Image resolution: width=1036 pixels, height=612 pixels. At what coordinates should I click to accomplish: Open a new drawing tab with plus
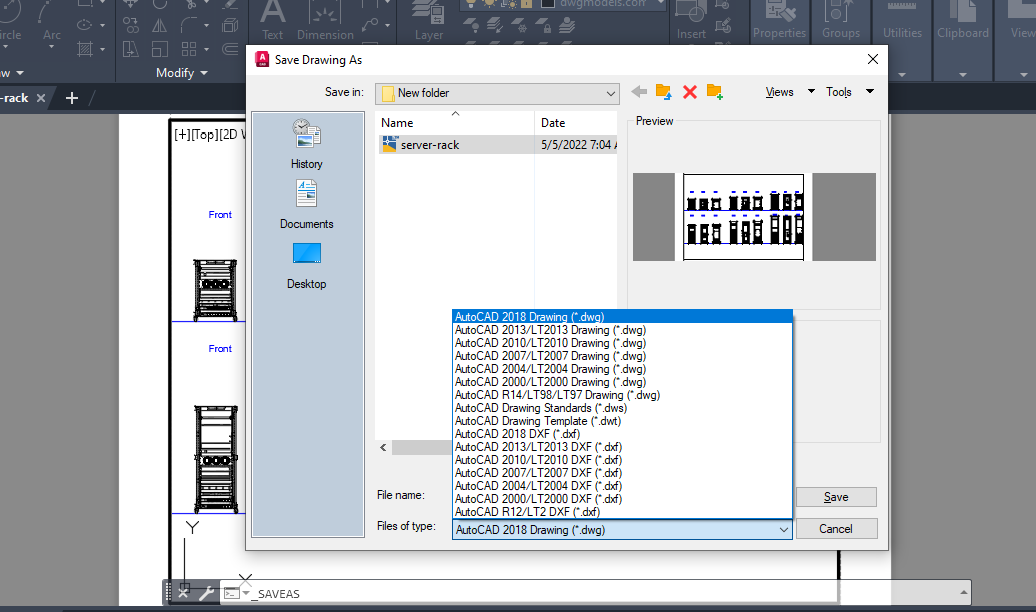pyautogui.click(x=72, y=98)
